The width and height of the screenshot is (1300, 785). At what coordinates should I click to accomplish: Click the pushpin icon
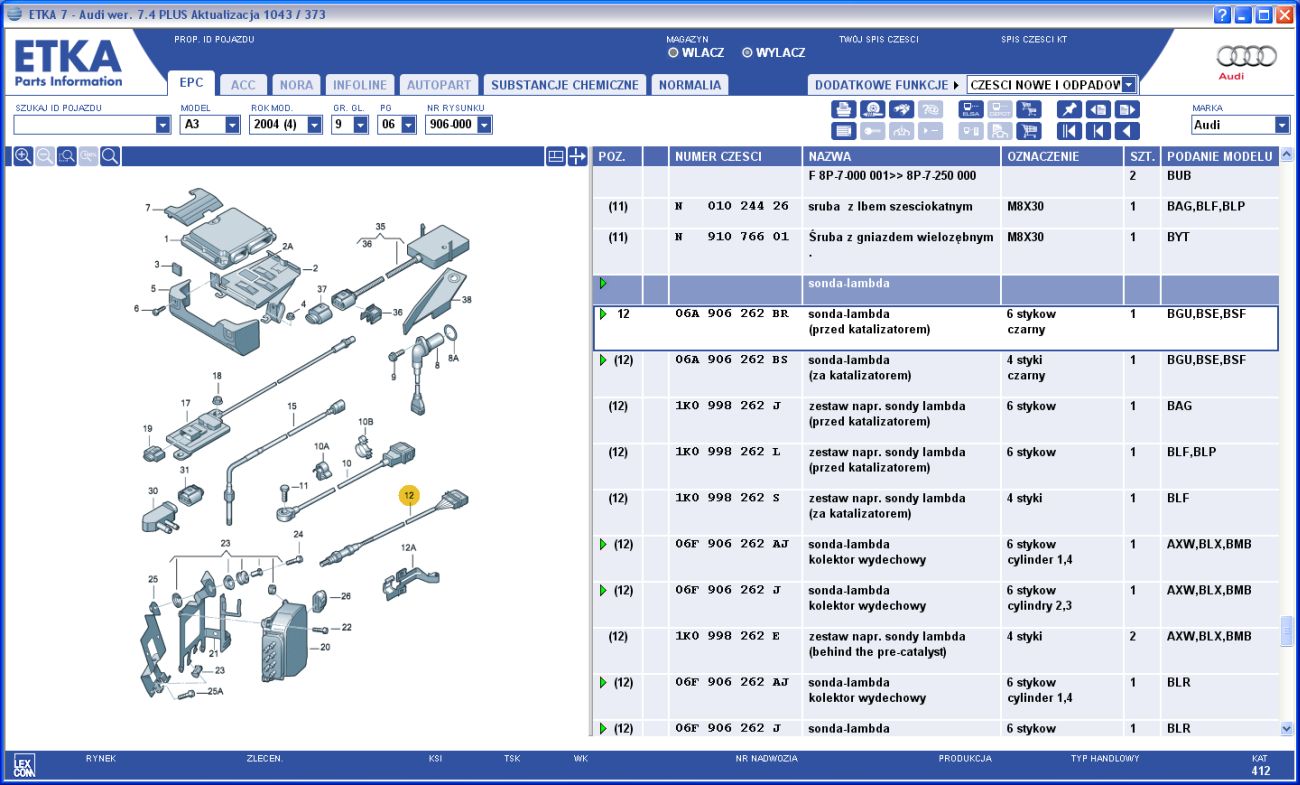tap(1069, 110)
